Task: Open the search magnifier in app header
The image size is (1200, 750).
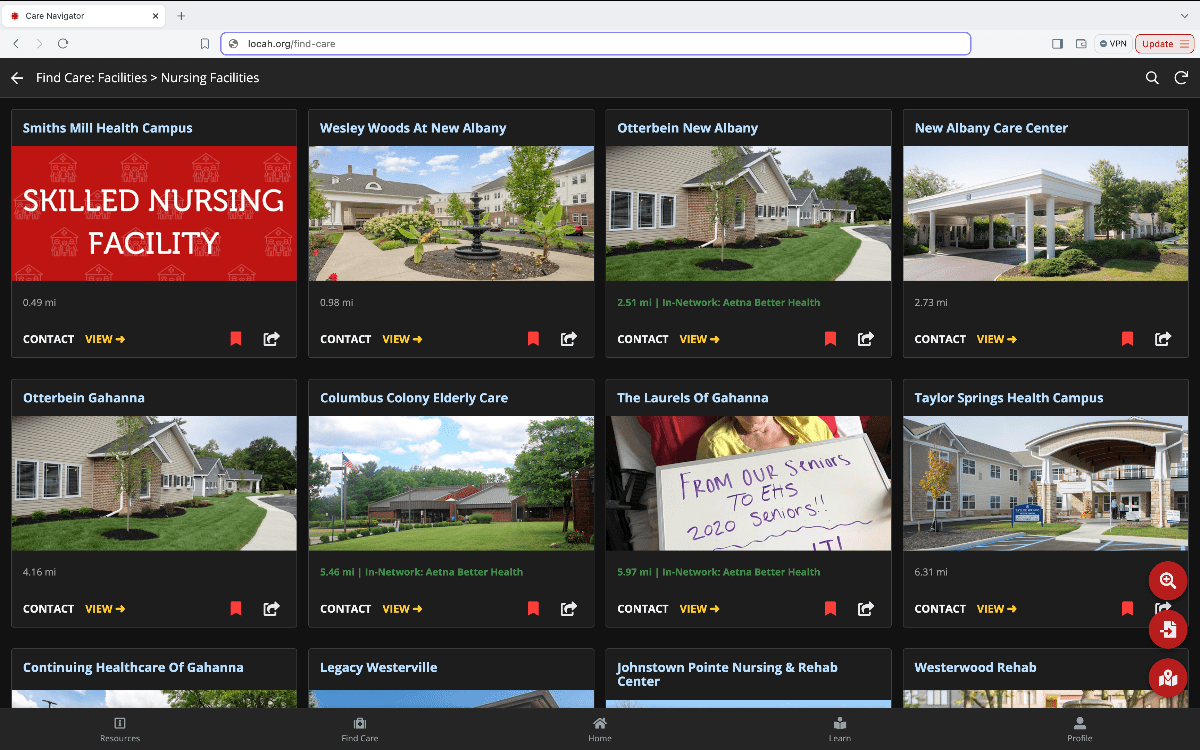Action: pos(1152,78)
